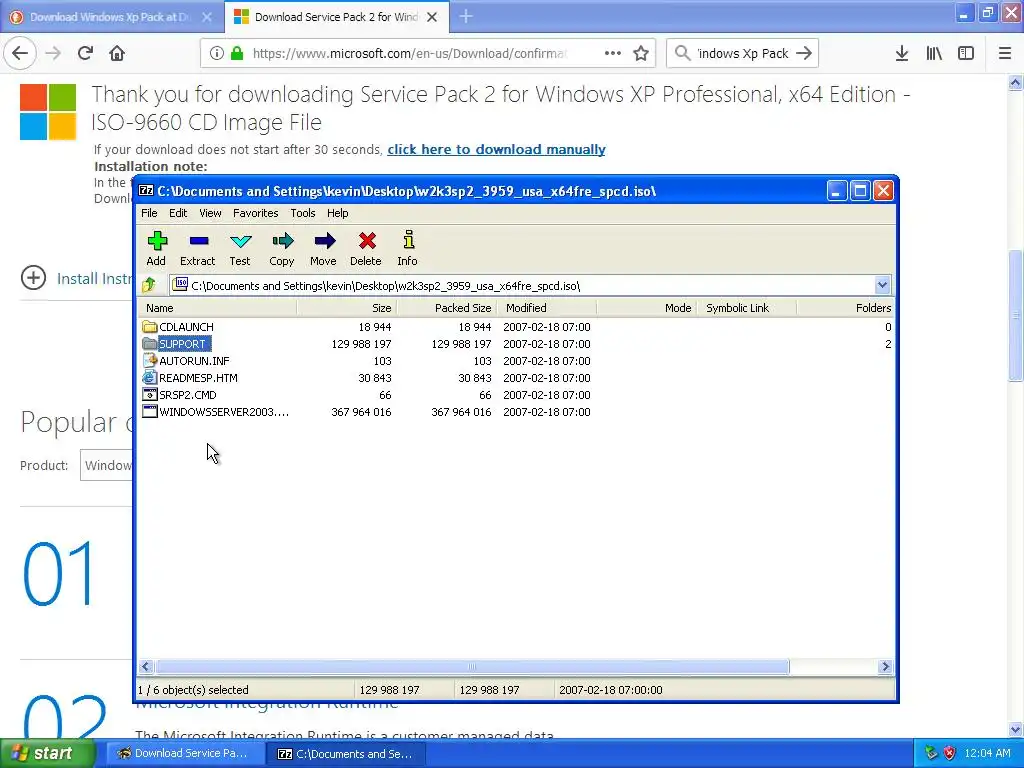The image size is (1024, 768).
Task: Reload the current Firefox page
Action: coord(85,54)
